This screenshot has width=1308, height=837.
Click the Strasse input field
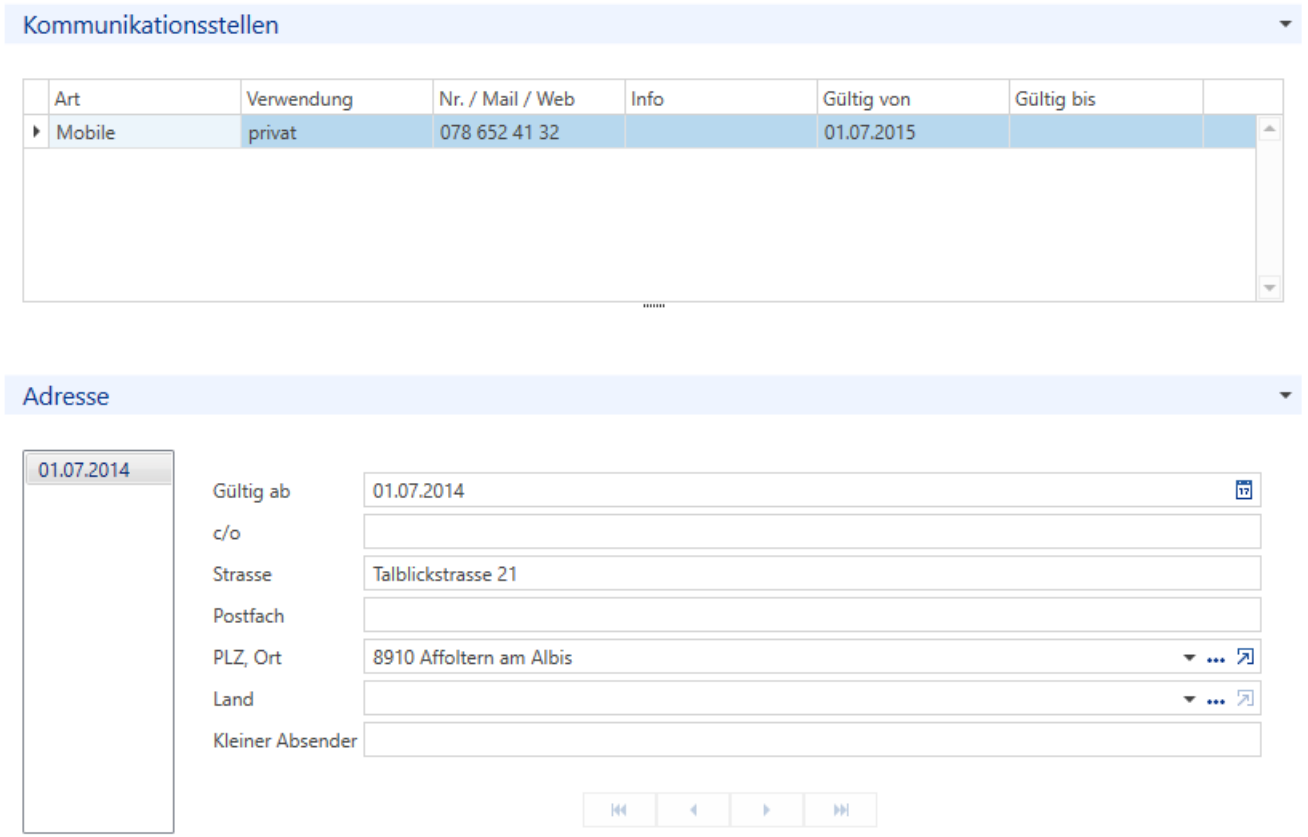812,574
